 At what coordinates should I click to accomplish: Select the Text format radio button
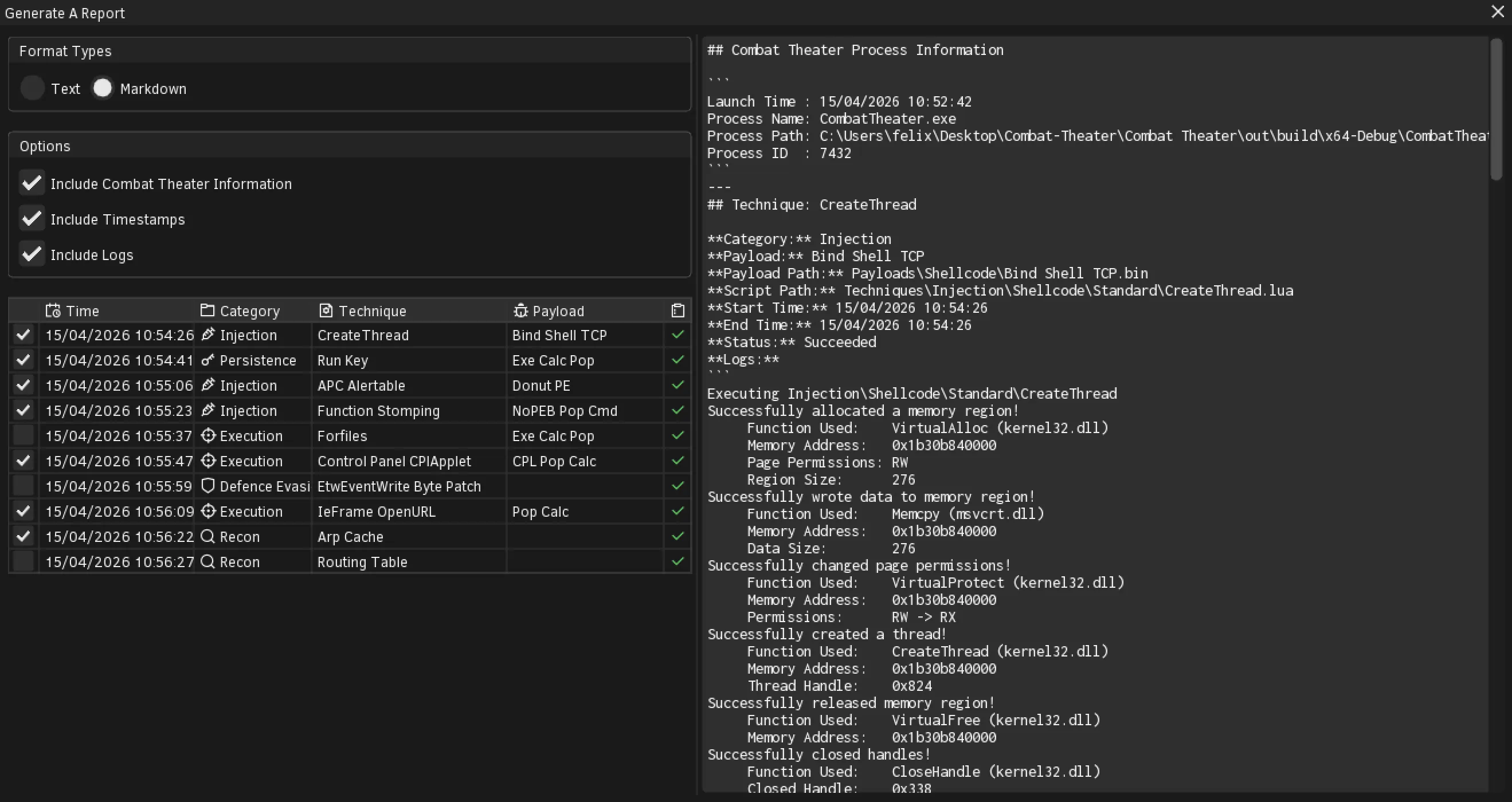tap(32, 88)
